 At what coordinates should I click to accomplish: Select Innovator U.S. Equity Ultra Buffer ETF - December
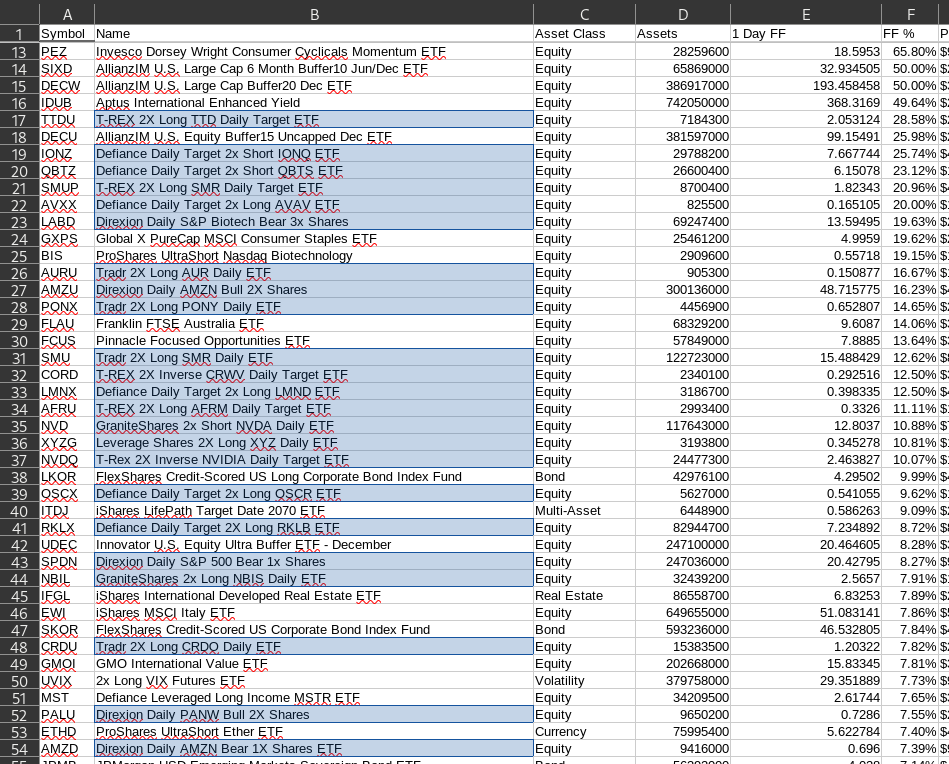point(314,545)
